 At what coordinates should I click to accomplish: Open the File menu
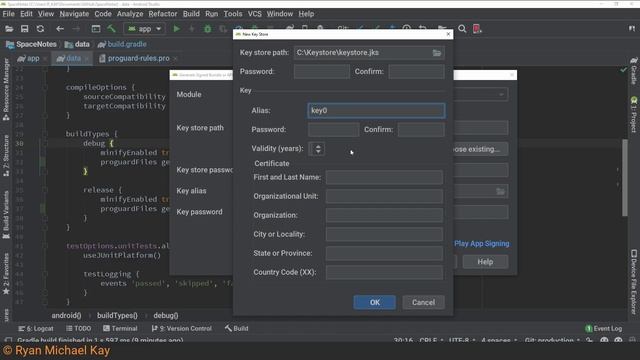(9, 14)
